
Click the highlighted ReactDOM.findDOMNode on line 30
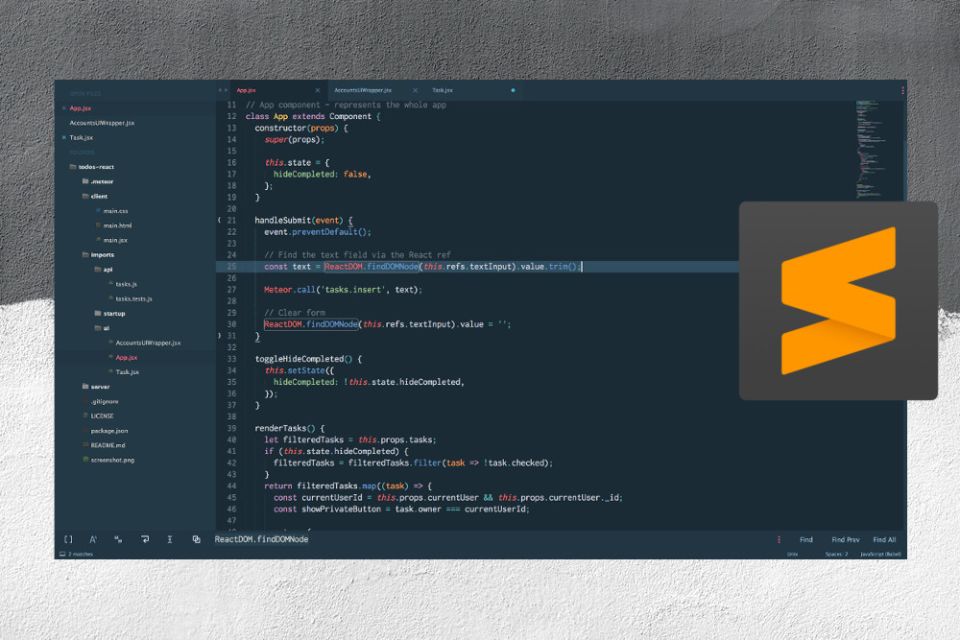[311, 324]
